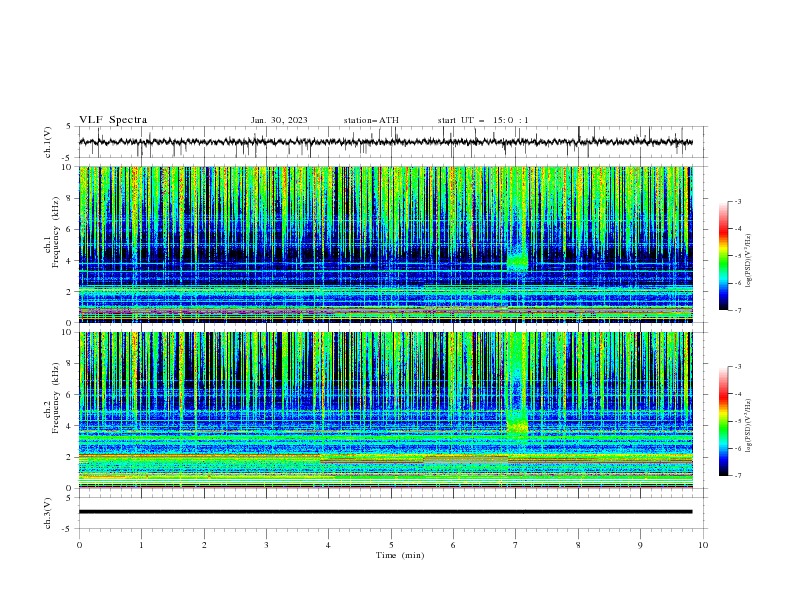792x612 pixels.
Task: Click time axis tick label "3"
Action: coord(266,545)
